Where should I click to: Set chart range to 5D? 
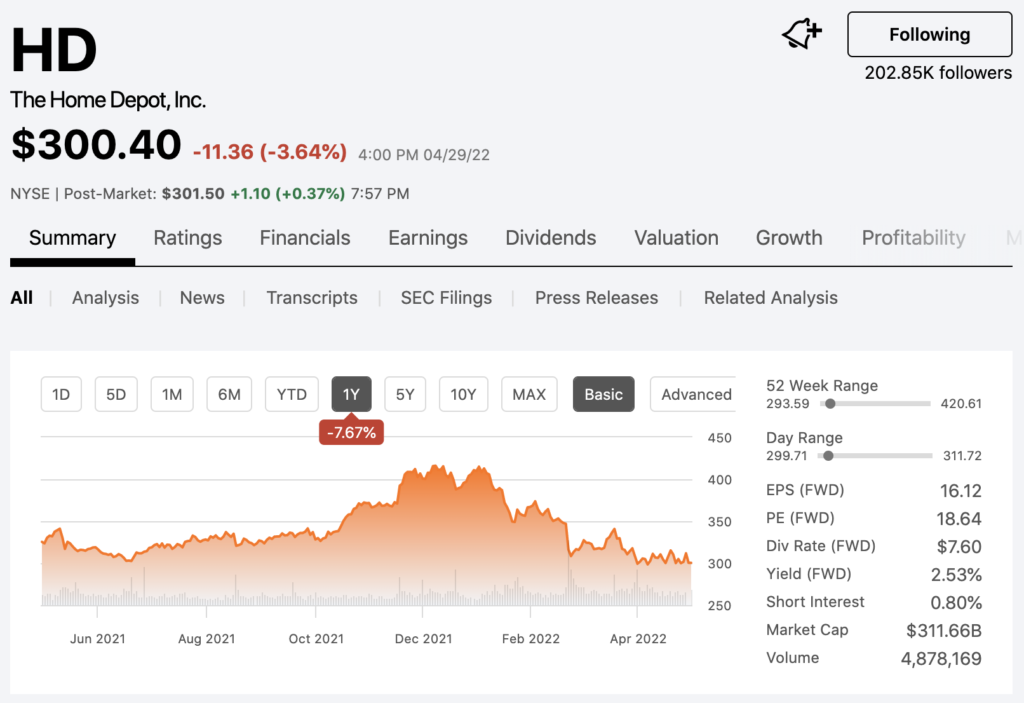pos(116,394)
